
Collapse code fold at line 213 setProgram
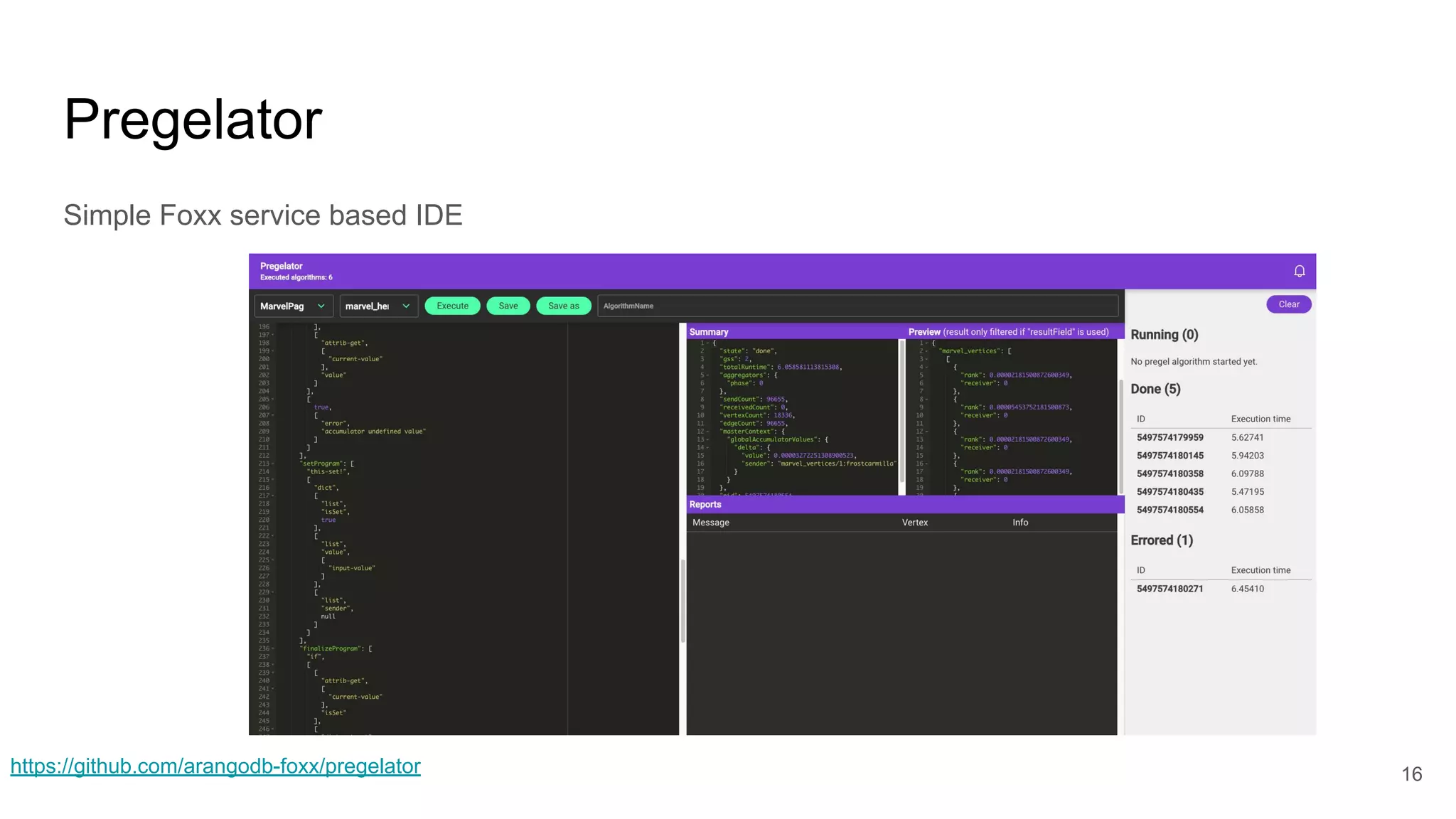point(273,464)
